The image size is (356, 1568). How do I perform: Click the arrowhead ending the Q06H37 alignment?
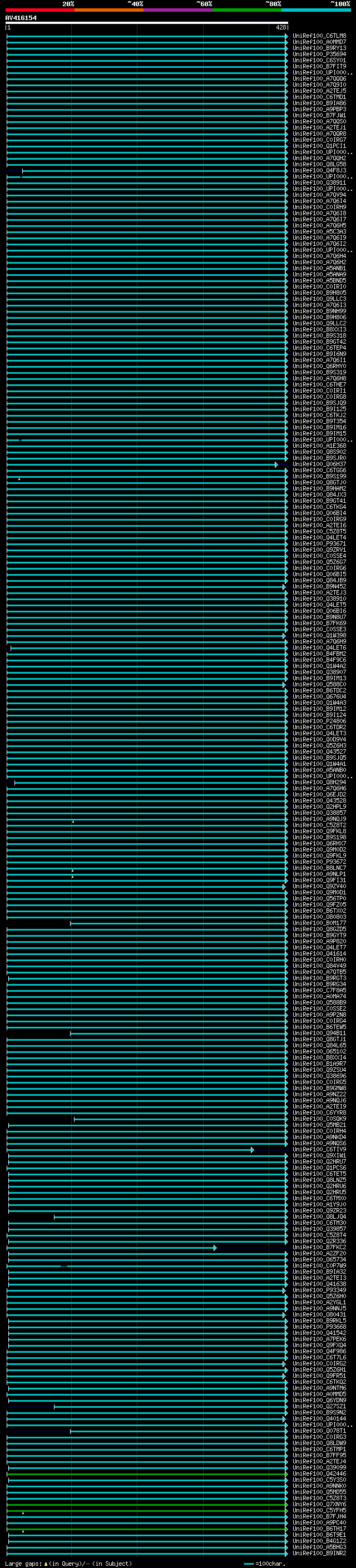(276, 464)
